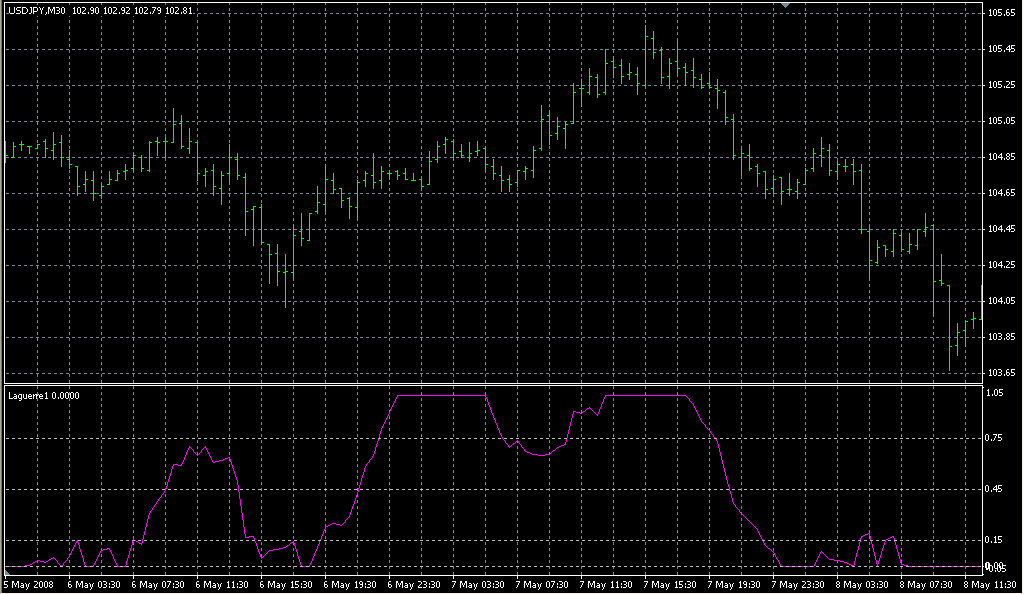1024x594 pixels.
Task: Click the lowest price bar near 103.65
Action: 950,355
